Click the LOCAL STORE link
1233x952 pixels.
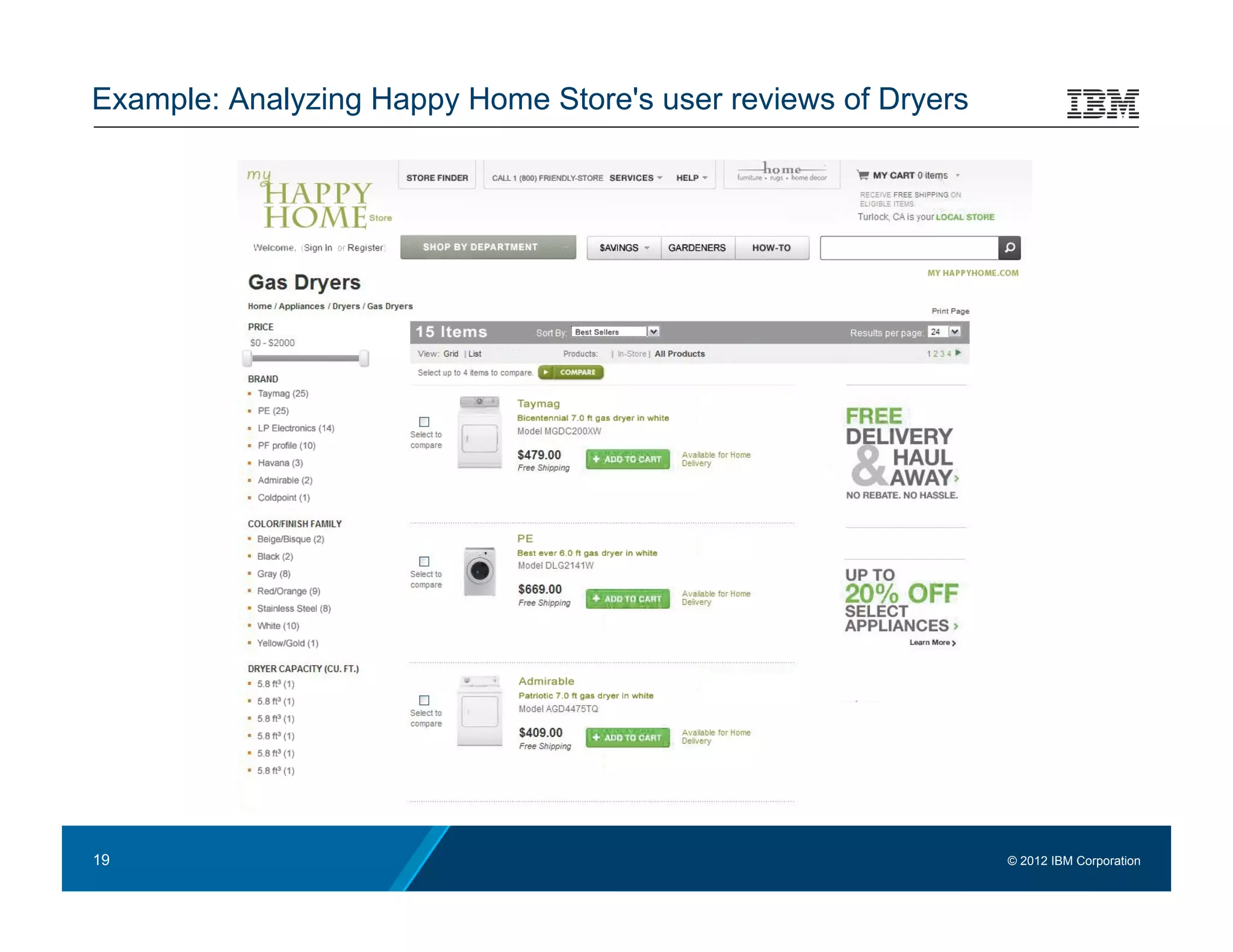click(x=965, y=217)
